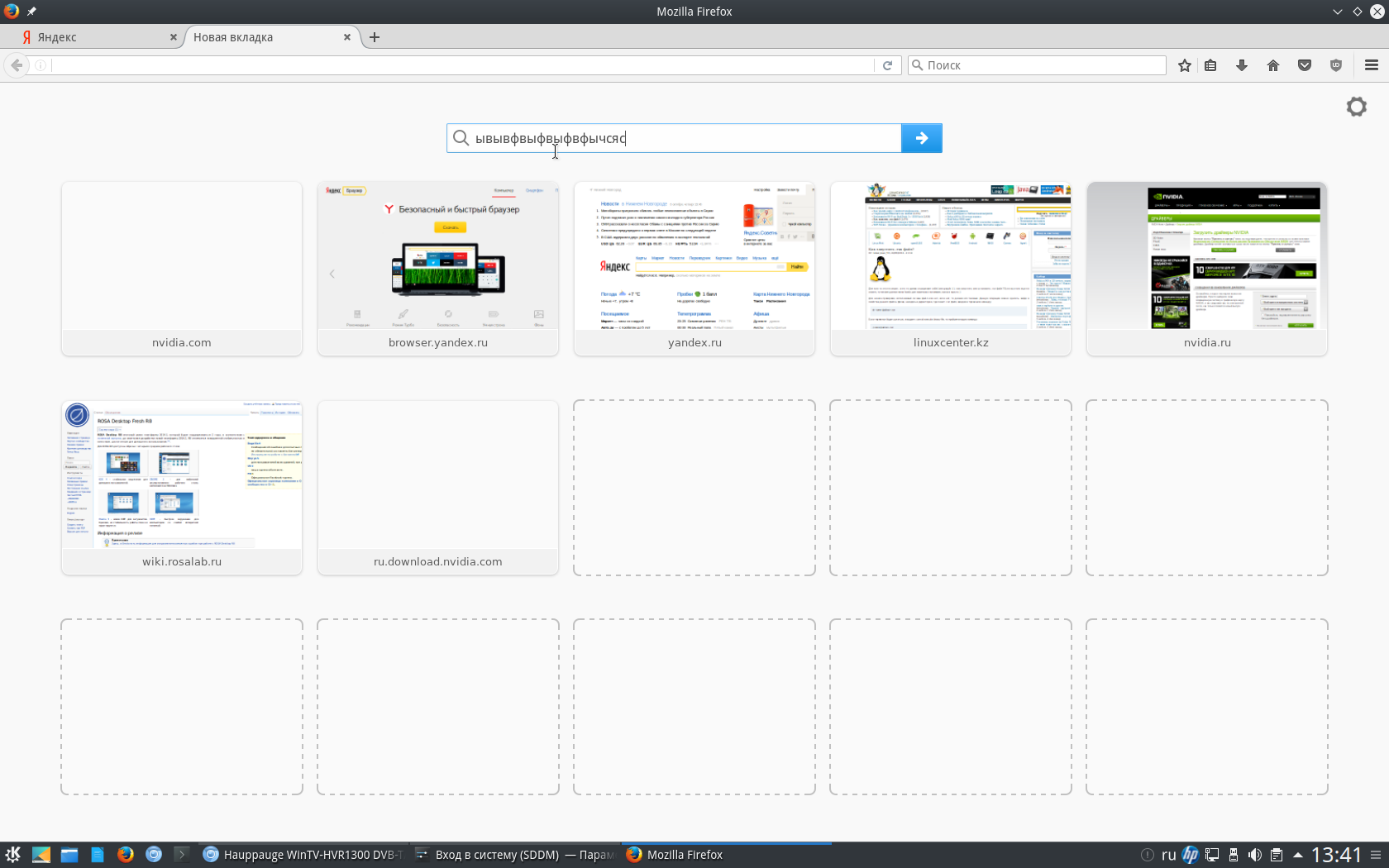Reload the page with the refresh icon
The height and width of the screenshot is (868, 1389).
[x=887, y=65]
